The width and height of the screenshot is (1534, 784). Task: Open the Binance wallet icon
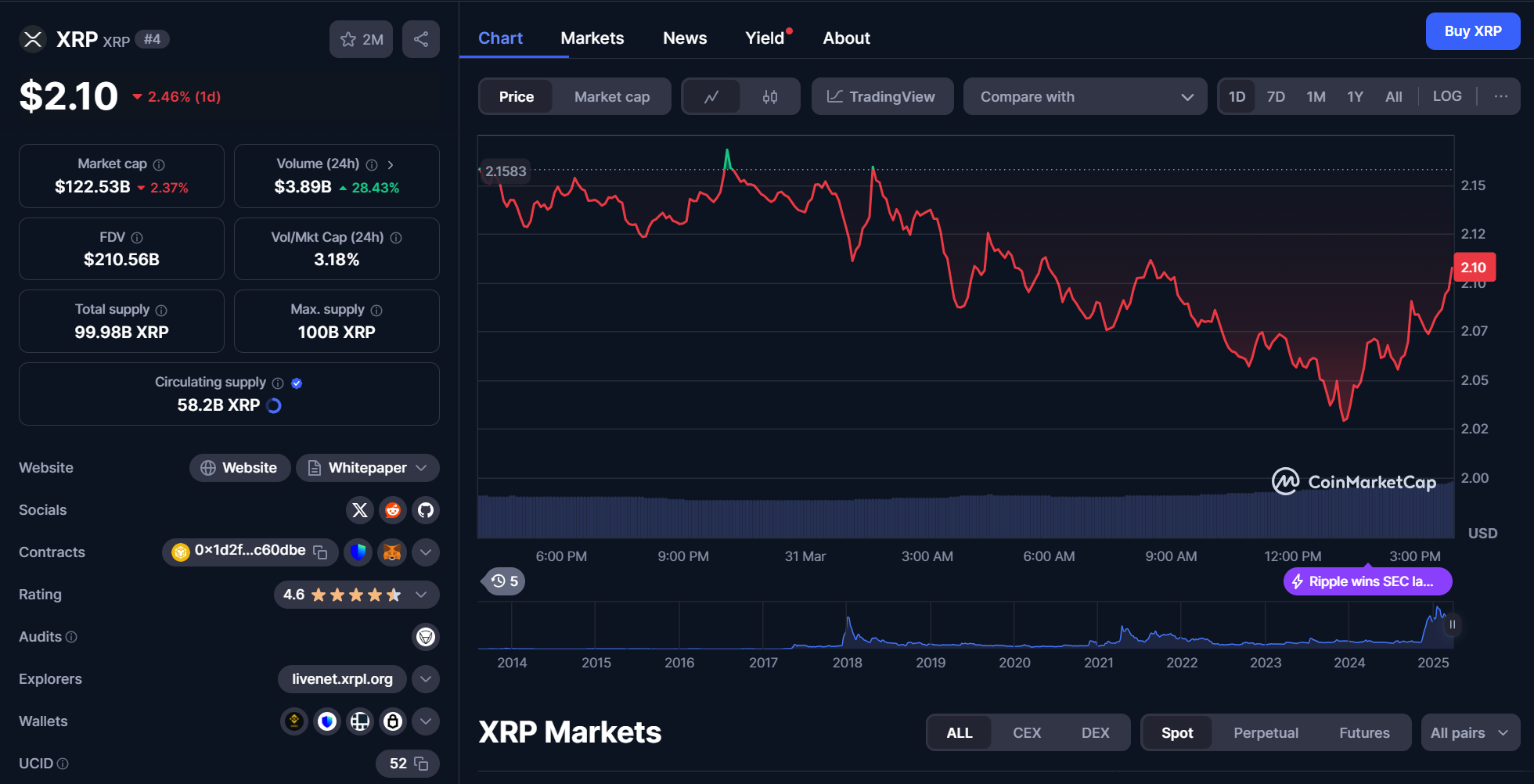pos(294,721)
